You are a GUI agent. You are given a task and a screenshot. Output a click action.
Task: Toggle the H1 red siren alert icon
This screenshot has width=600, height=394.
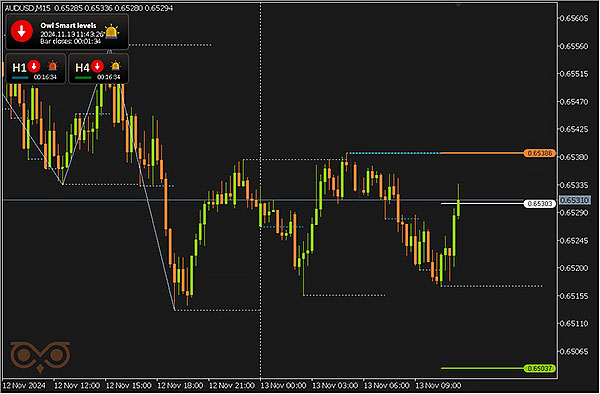pos(52,66)
